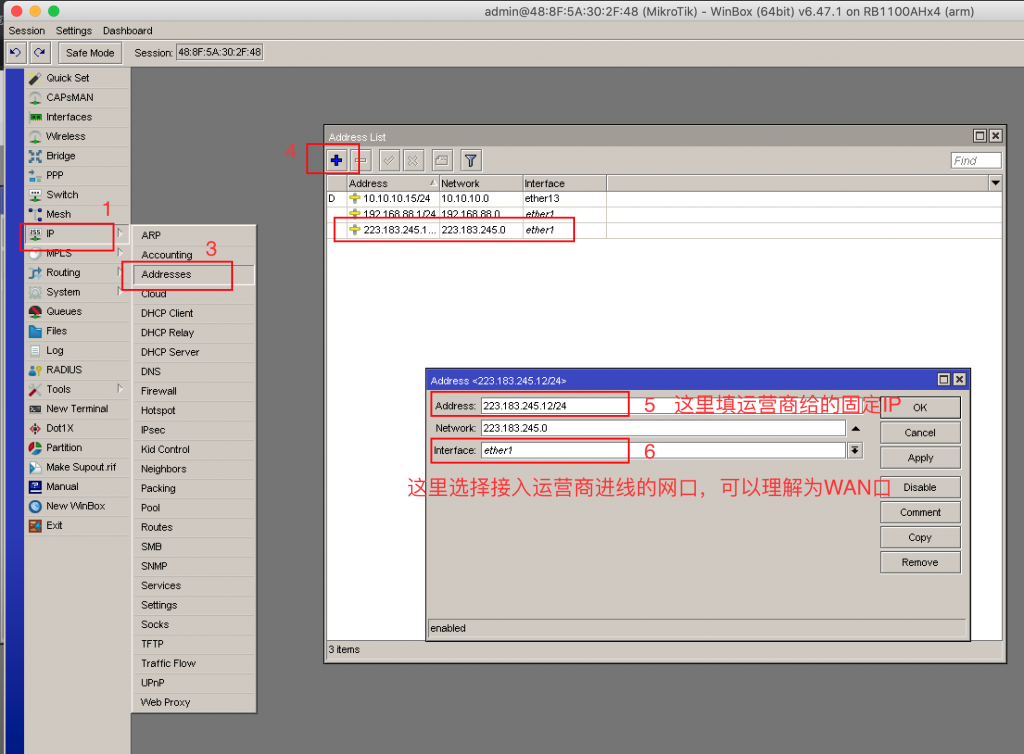
Task: Select Addresses from IP submenu
Action: tap(193, 274)
